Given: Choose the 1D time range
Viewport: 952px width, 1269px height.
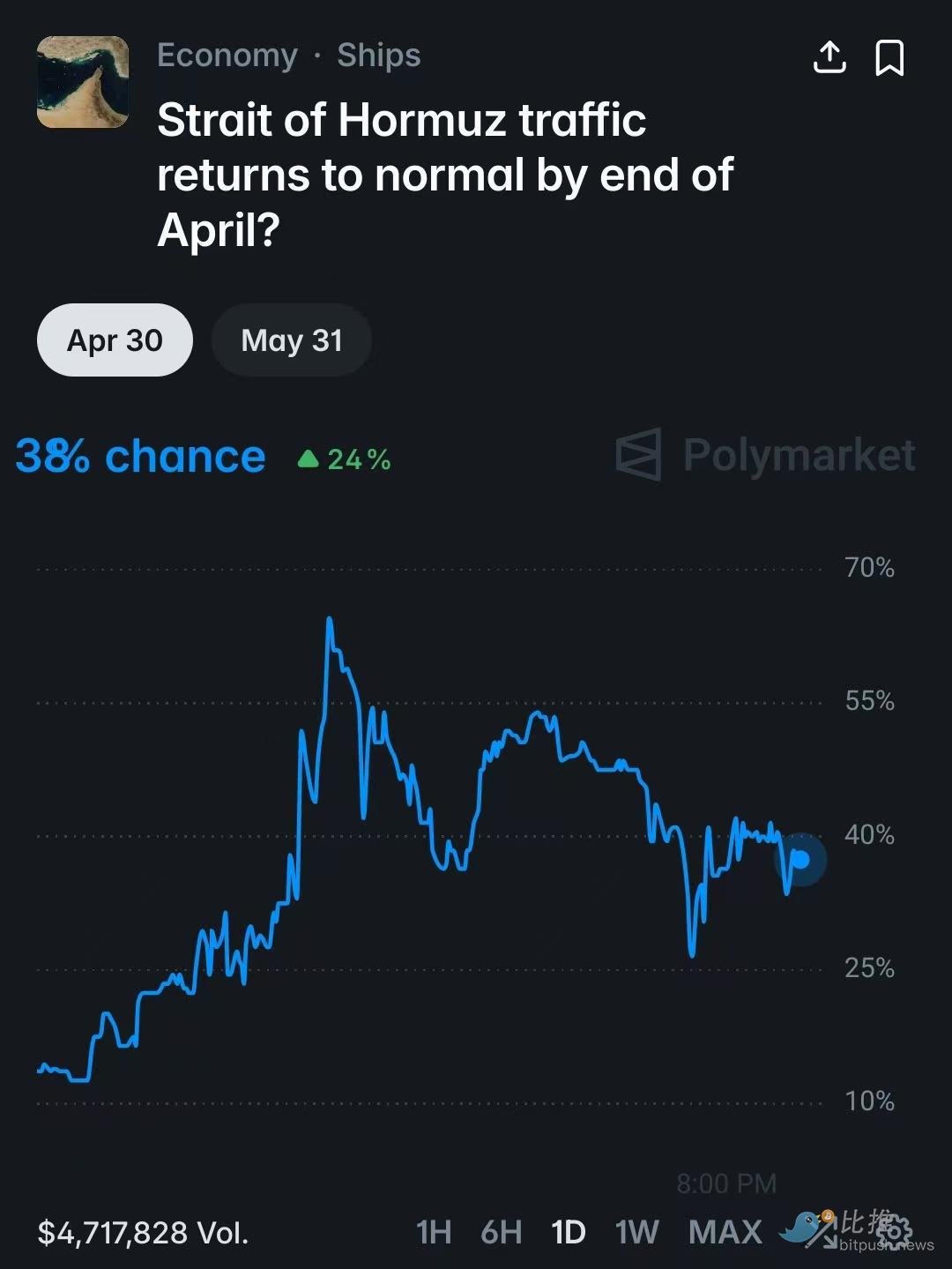Looking at the screenshot, I should pyautogui.click(x=568, y=1232).
